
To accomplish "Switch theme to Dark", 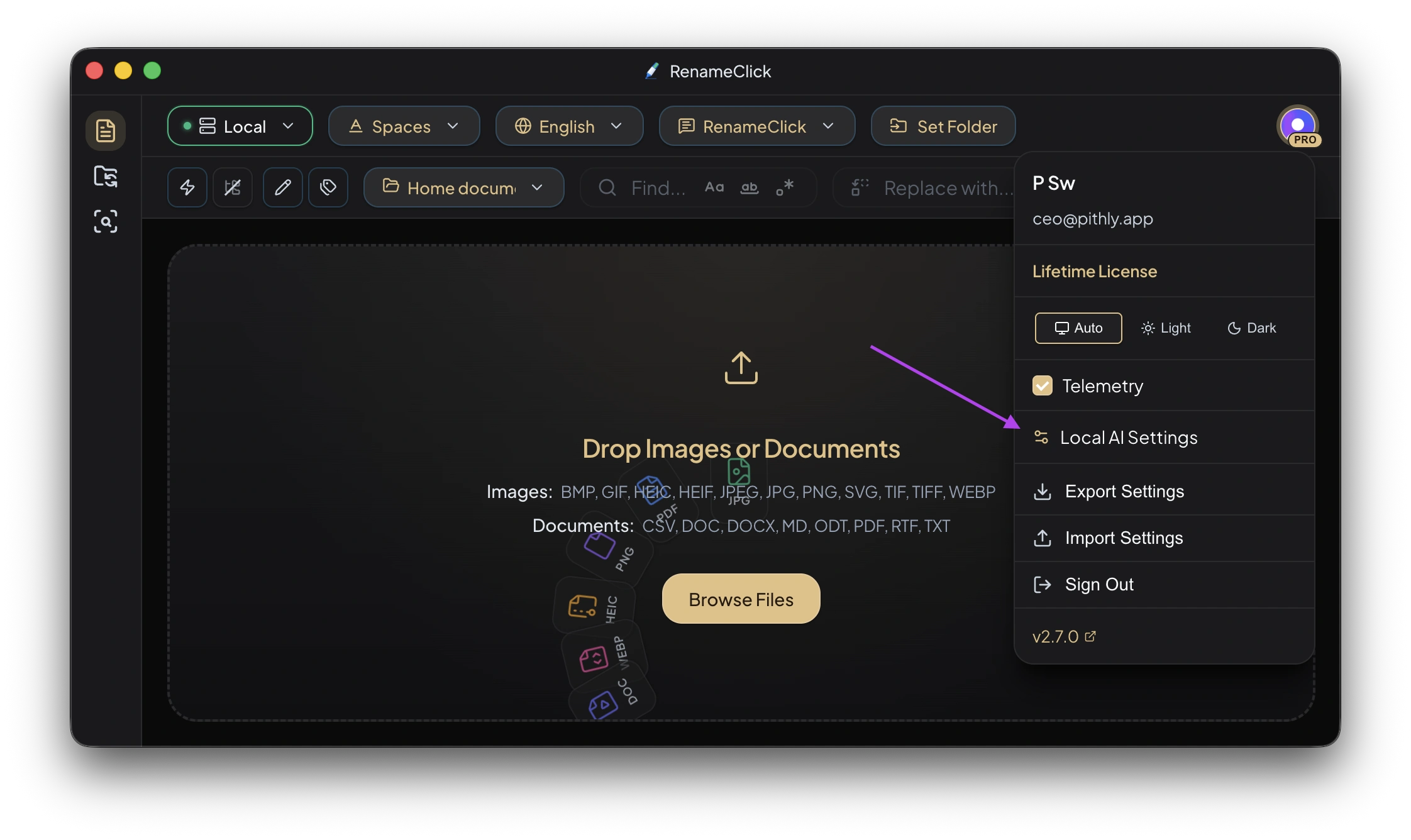I will coord(1251,328).
